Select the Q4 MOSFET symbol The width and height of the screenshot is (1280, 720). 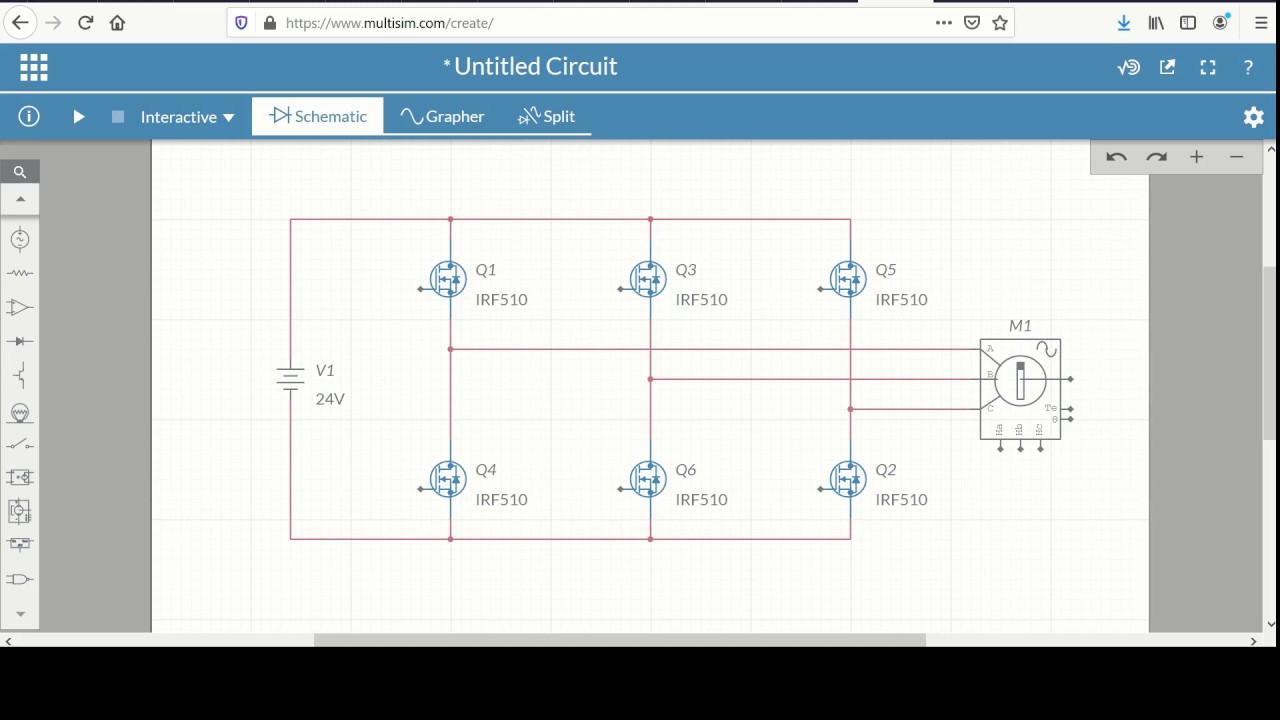pyautogui.click(x=447, y=479)
